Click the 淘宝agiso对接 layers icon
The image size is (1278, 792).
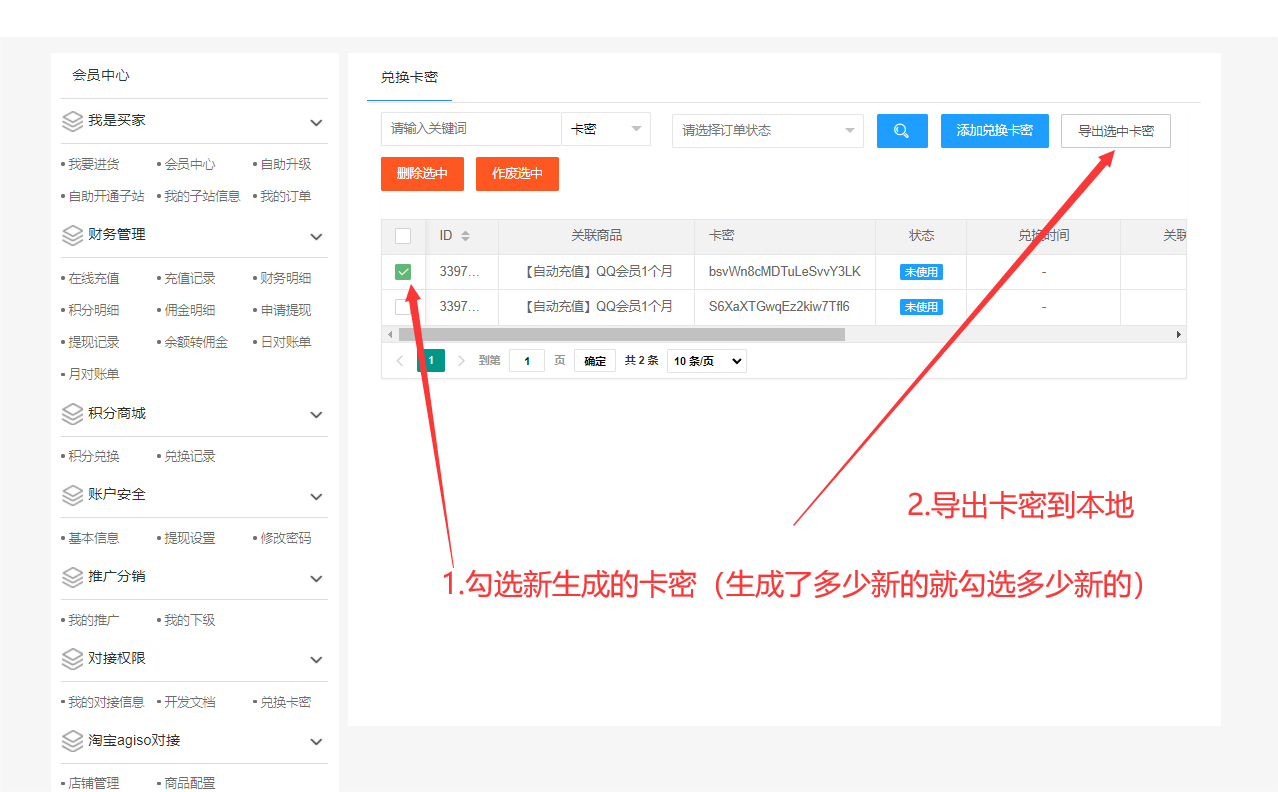click(x=72, y=741)
